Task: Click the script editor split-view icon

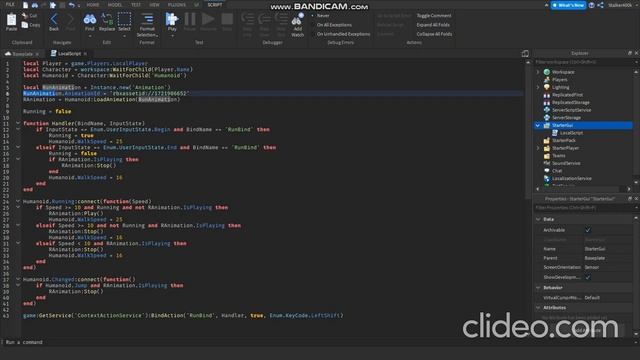Action: 525,53
